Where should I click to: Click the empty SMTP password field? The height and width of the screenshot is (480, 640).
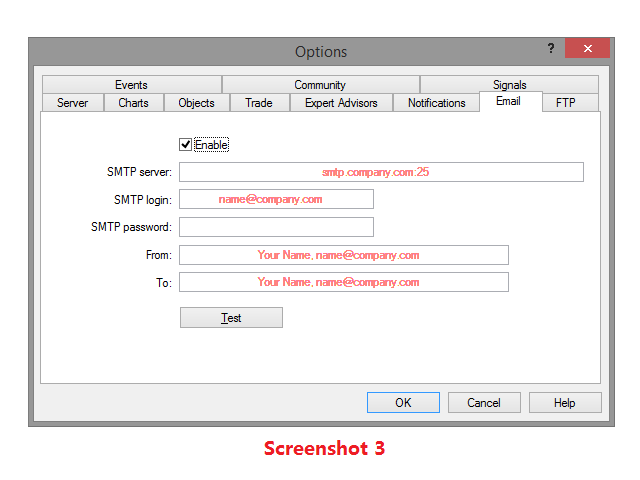coord(276,227)
